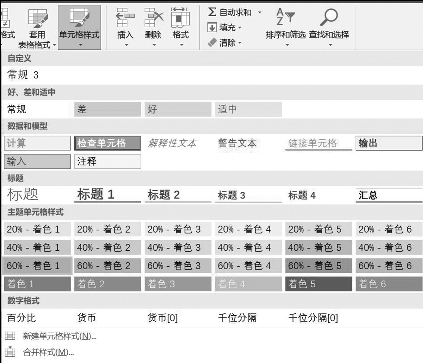Pick 60% - 着色 5 swatch
Screen dimensions: 423x363
click(318, 266)
